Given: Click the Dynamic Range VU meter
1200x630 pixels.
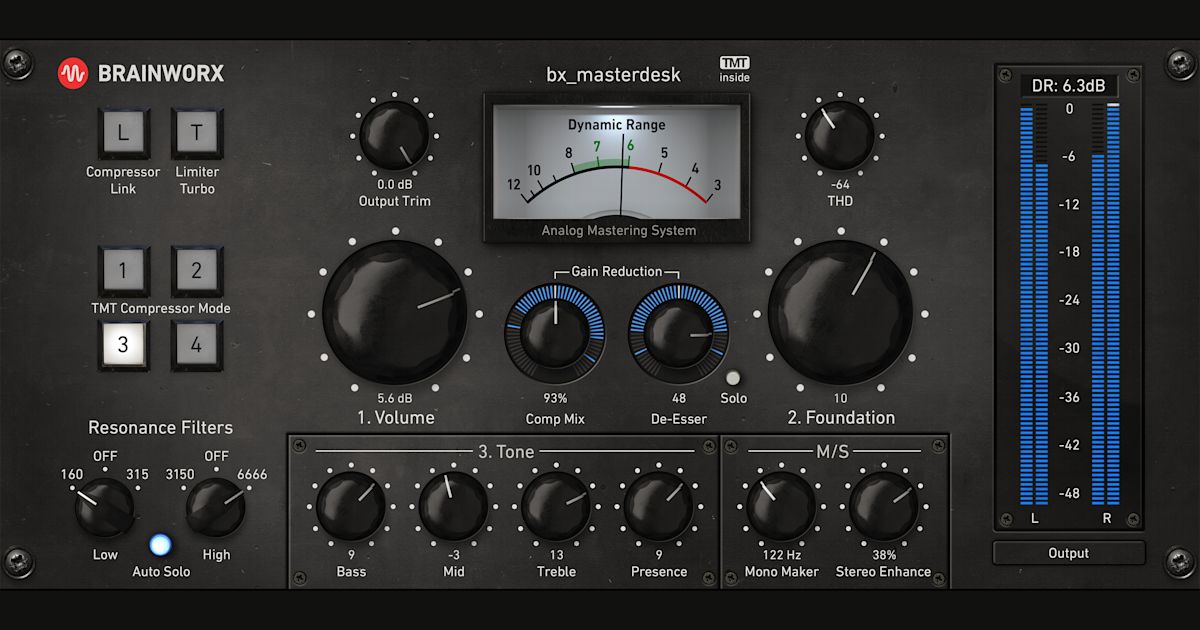Looking at the screenshot, I should pyautogui.click(x=616, y=162).
